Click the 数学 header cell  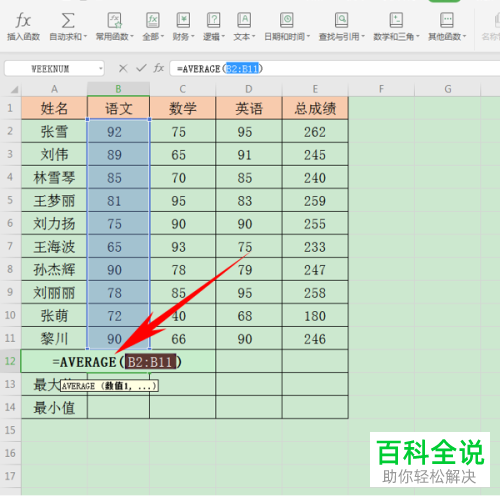pos(182,108)
